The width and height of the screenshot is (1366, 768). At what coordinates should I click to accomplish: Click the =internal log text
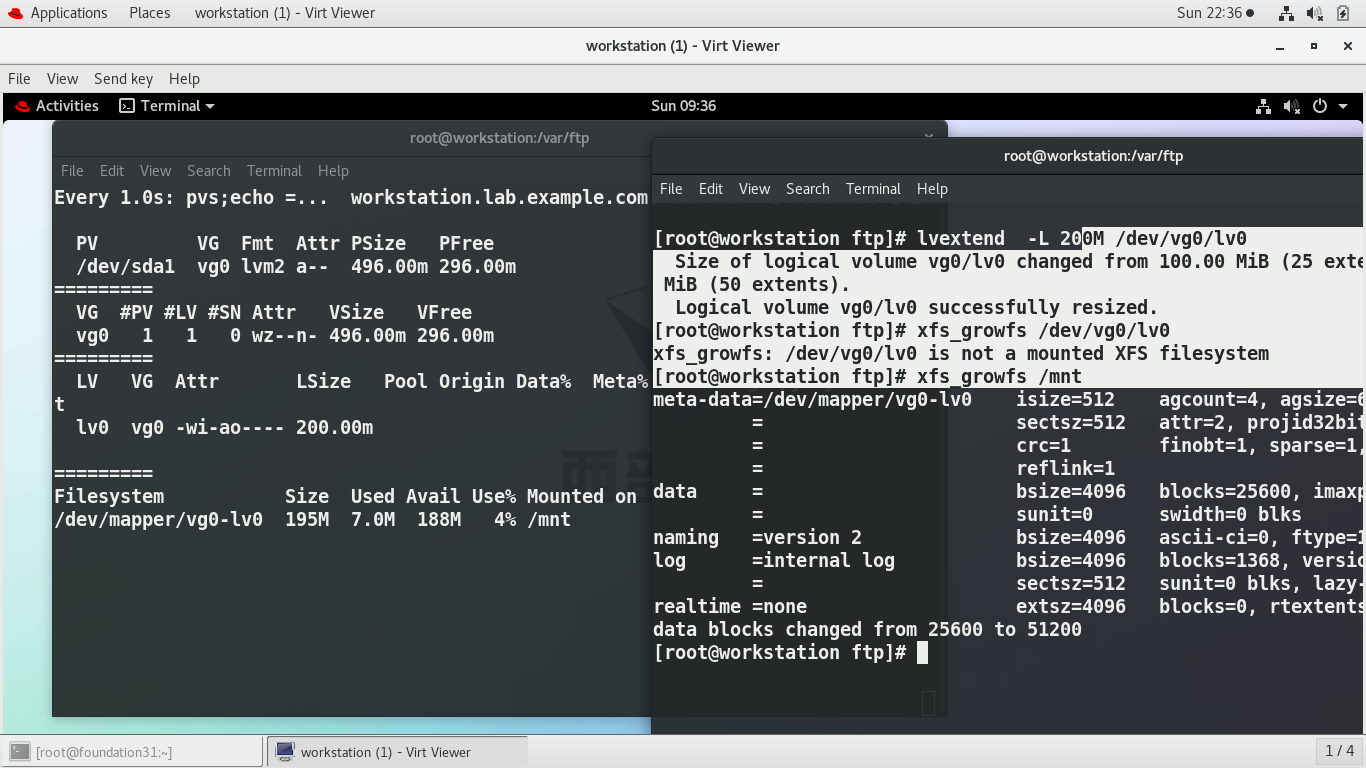tap(823, 561)
